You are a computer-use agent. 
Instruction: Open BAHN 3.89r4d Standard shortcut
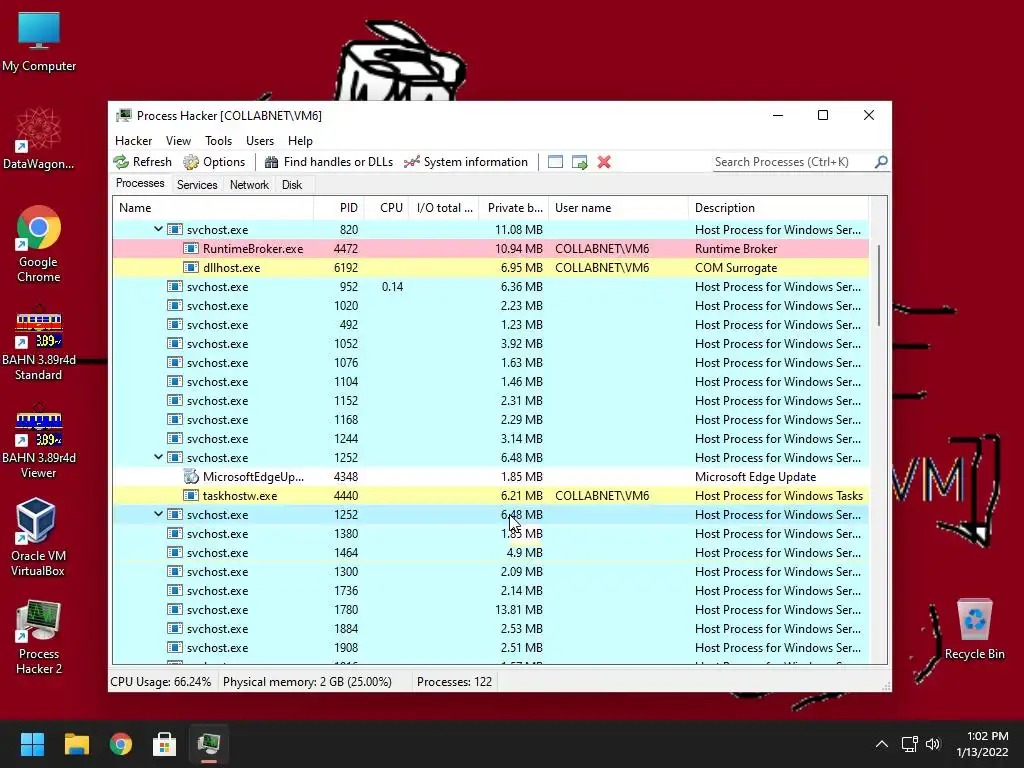(x=39, y=344)
